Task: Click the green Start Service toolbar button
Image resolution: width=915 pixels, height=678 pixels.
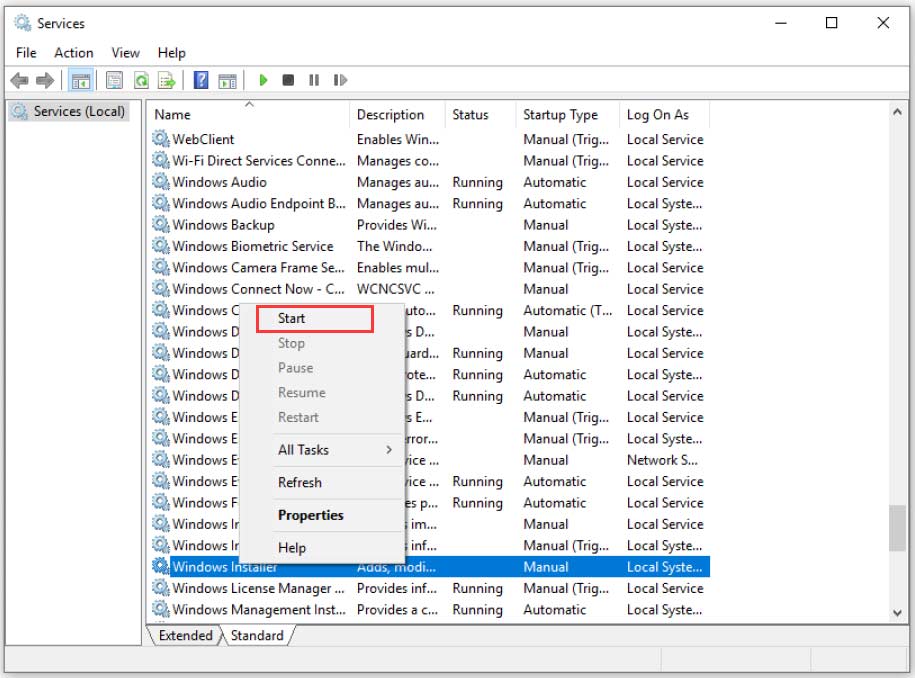Action: (x=263, y=80)
